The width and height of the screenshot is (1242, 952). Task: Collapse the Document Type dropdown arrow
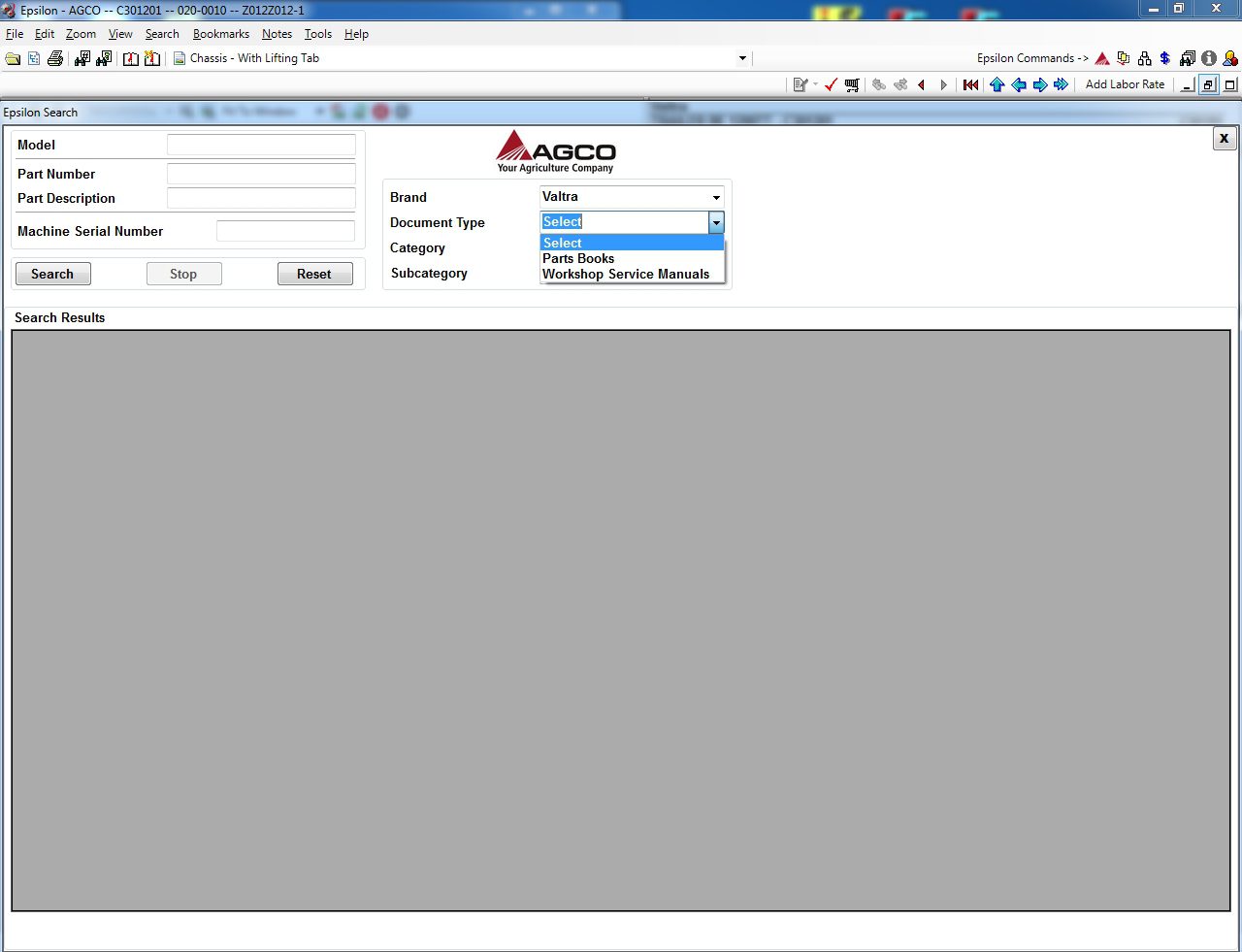(x=716, y=222)
